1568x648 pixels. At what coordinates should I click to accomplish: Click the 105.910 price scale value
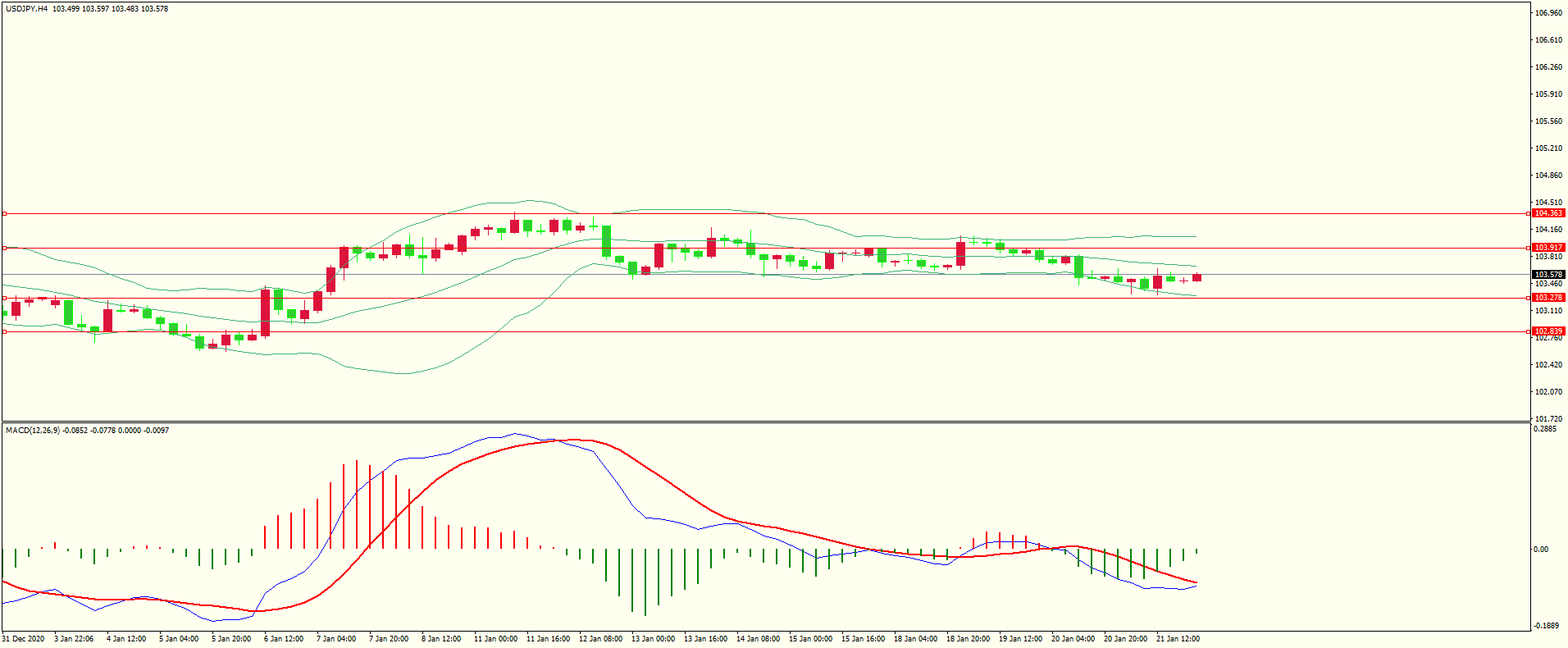point(1548,94)
